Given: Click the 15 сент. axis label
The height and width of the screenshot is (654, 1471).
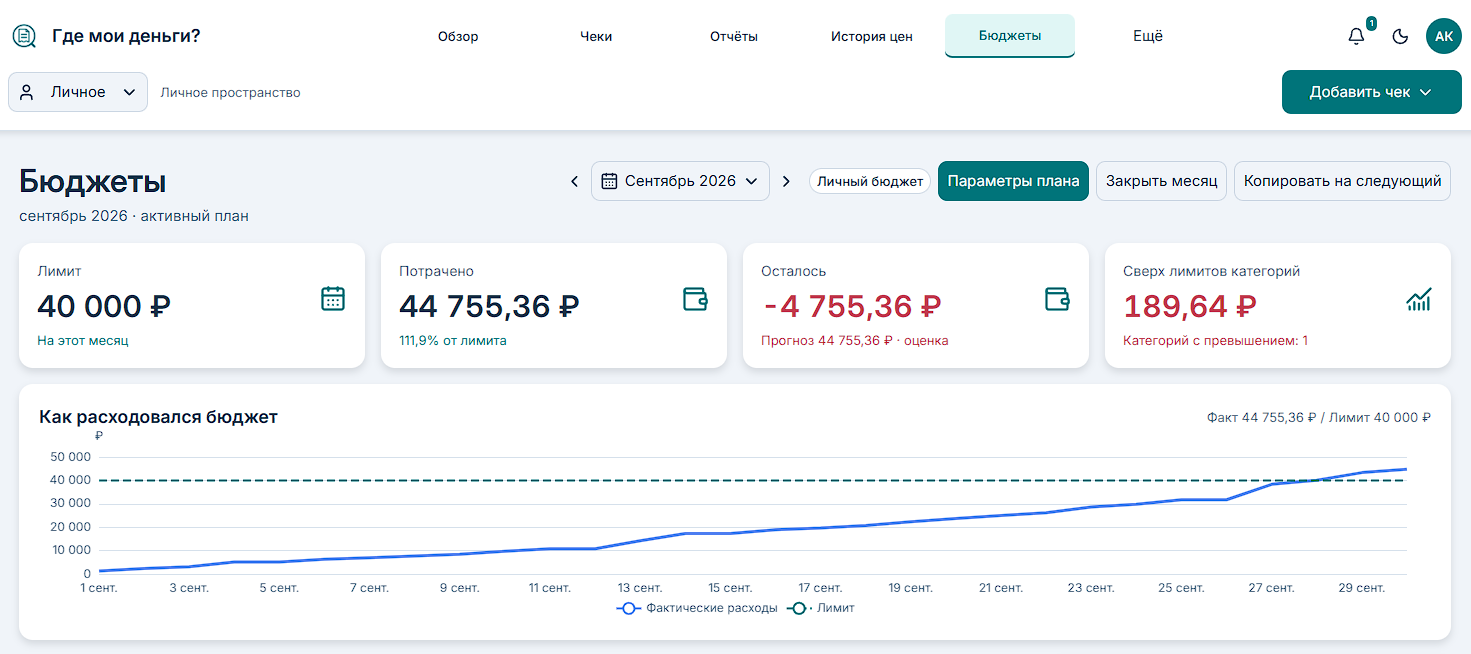Looking at the screenshot, I should point(730,588).
